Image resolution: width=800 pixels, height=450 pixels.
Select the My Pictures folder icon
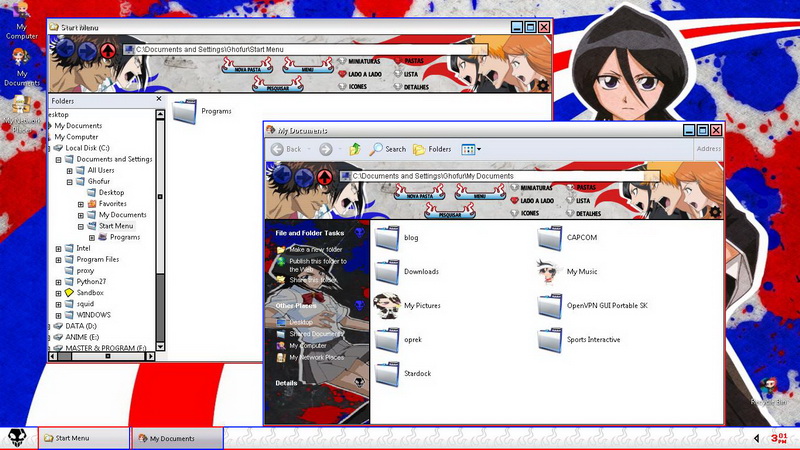click(x=387, y=306)
